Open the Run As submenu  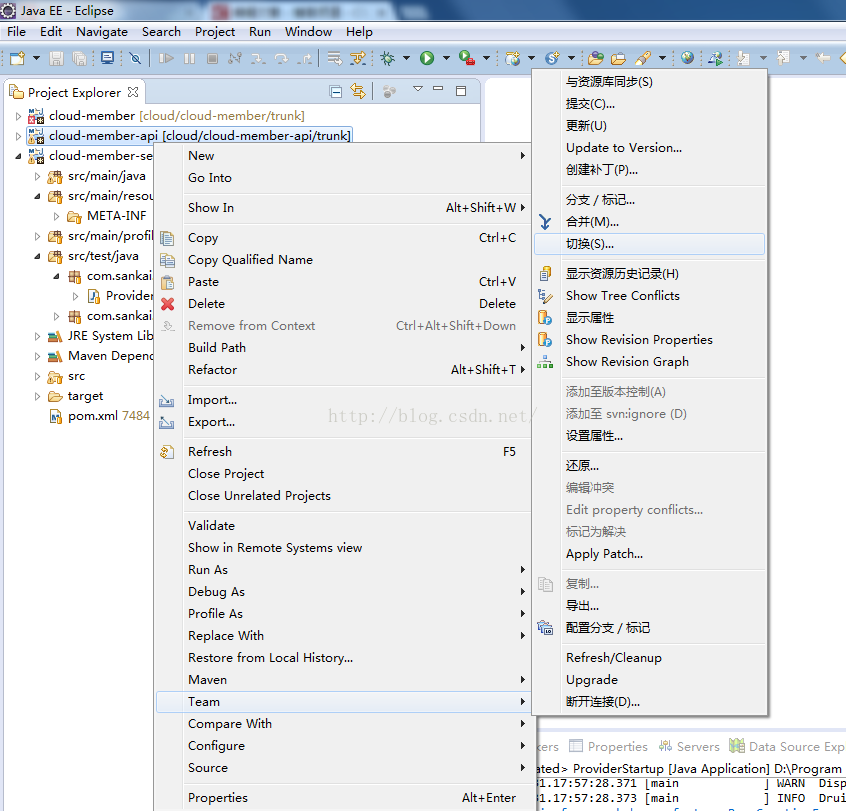click(343, 570)
